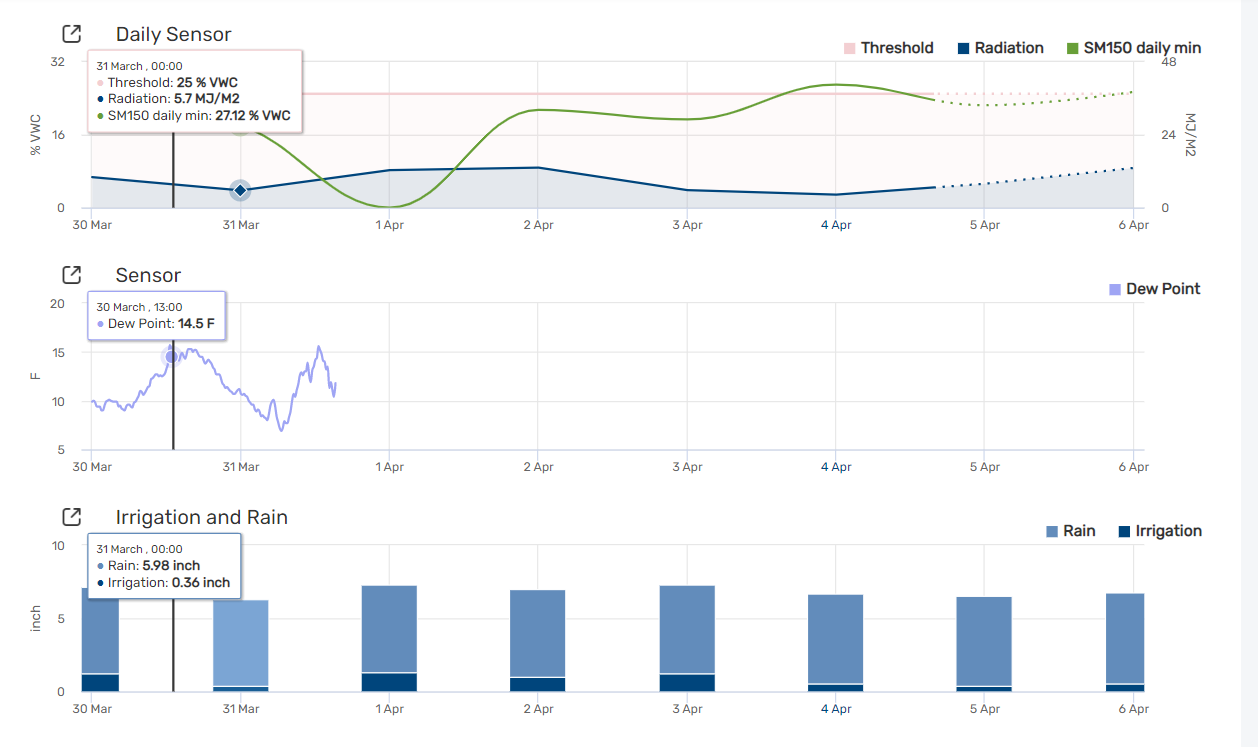Select the 4 Apr date label on Daily Sensor
Viewport: 1258px width, 747px height.
click(836, 225)
